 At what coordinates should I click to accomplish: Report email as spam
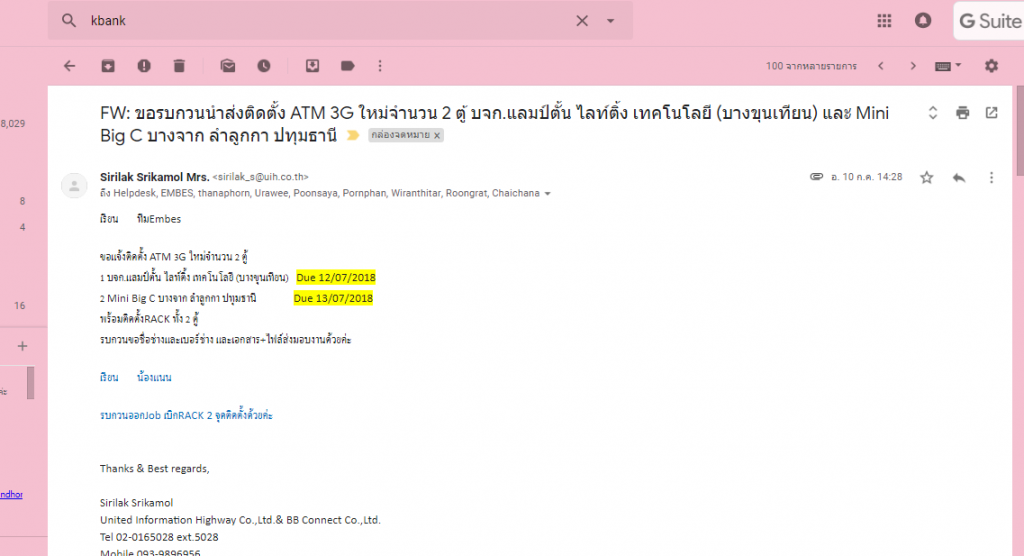click(x=144, y=66)
